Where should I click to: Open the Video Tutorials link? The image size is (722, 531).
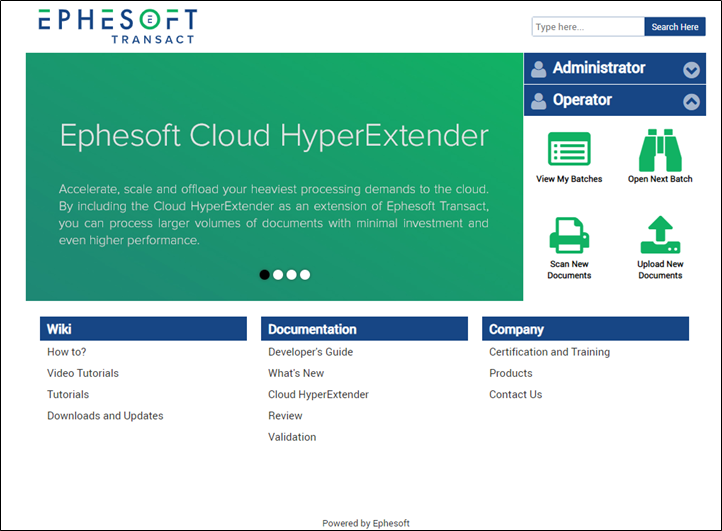pos(83,373)
